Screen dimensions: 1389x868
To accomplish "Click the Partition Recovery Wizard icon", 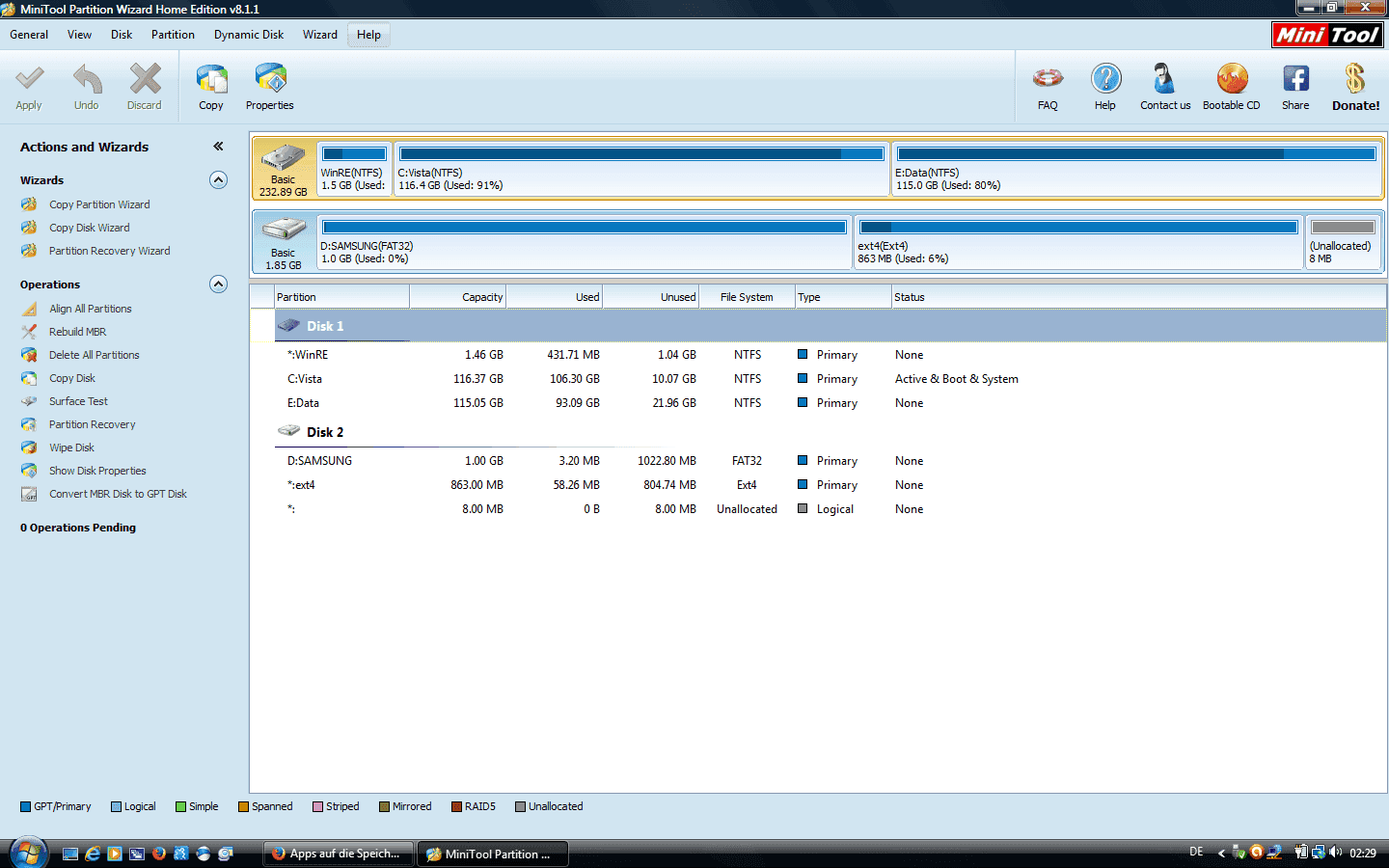I will (29, 251).
